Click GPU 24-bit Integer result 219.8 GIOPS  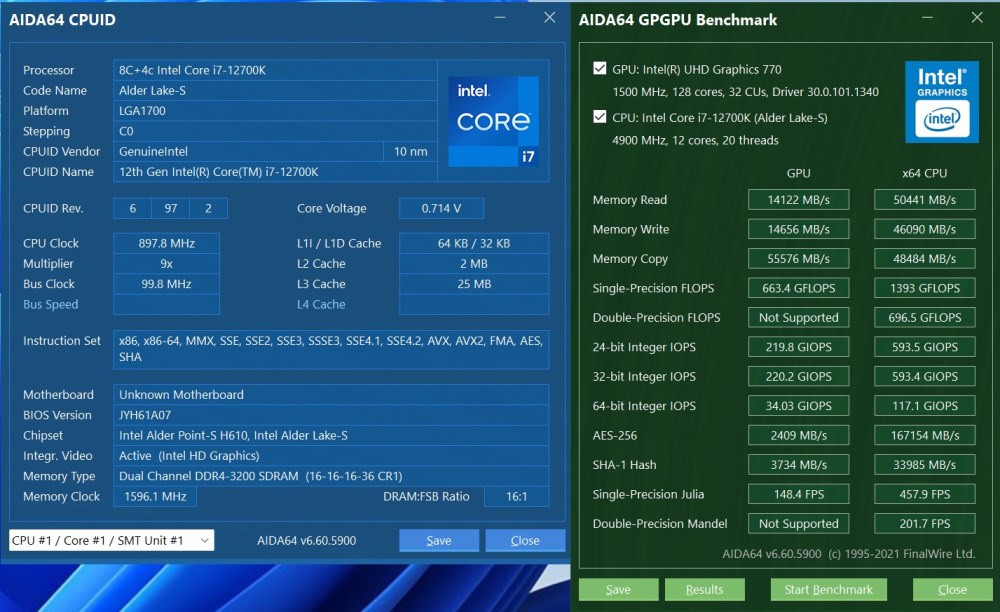click(x=798, y=347)
